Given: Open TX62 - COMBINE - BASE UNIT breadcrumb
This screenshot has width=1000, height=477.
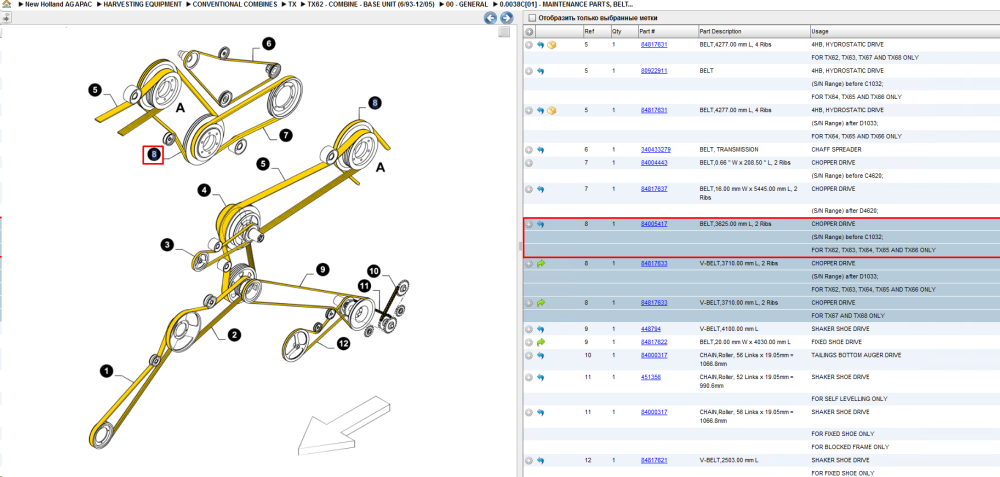Looking at the screenshot, I should (x=369, y=4).
